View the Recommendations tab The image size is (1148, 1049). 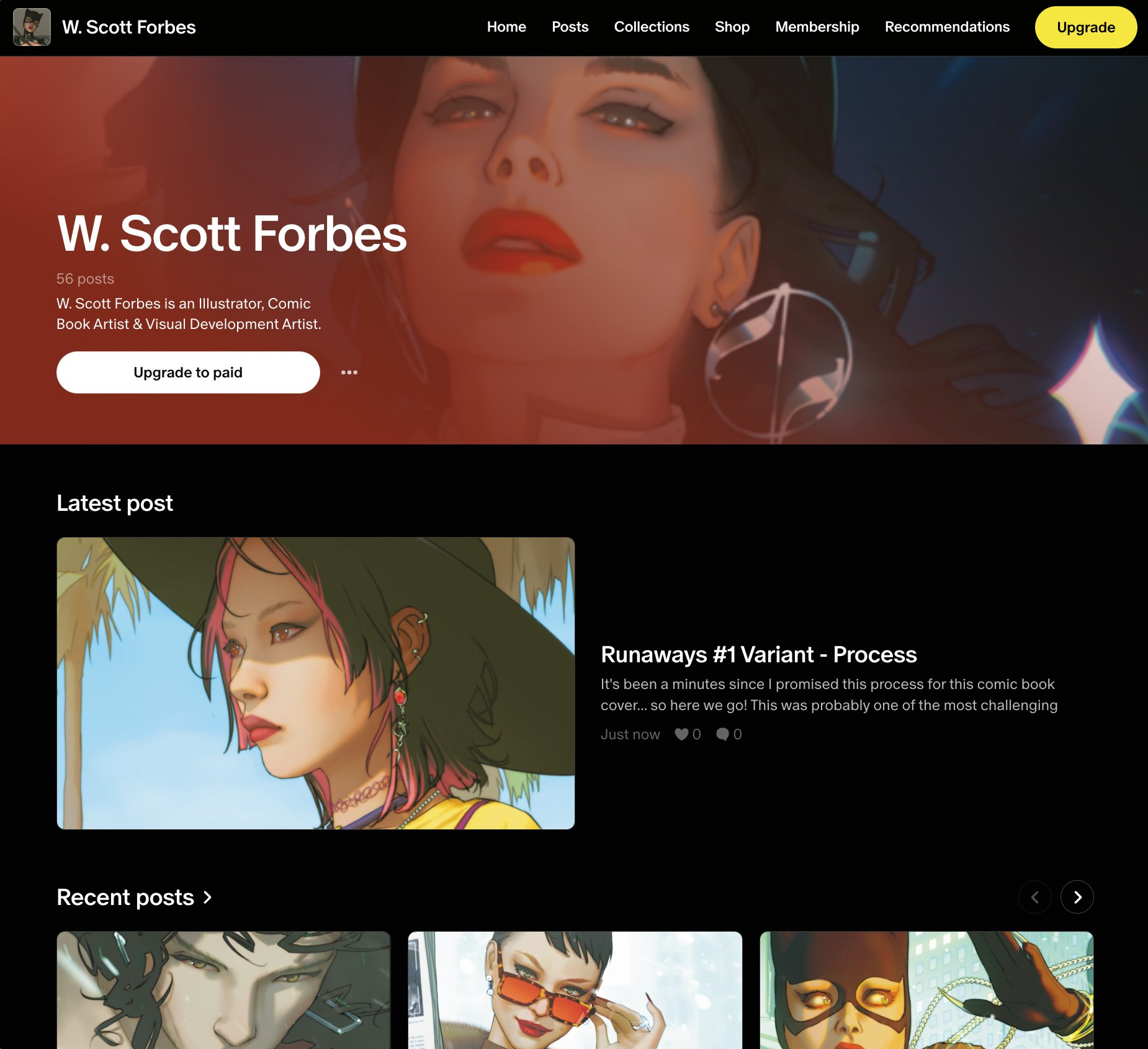pos(947,27)
